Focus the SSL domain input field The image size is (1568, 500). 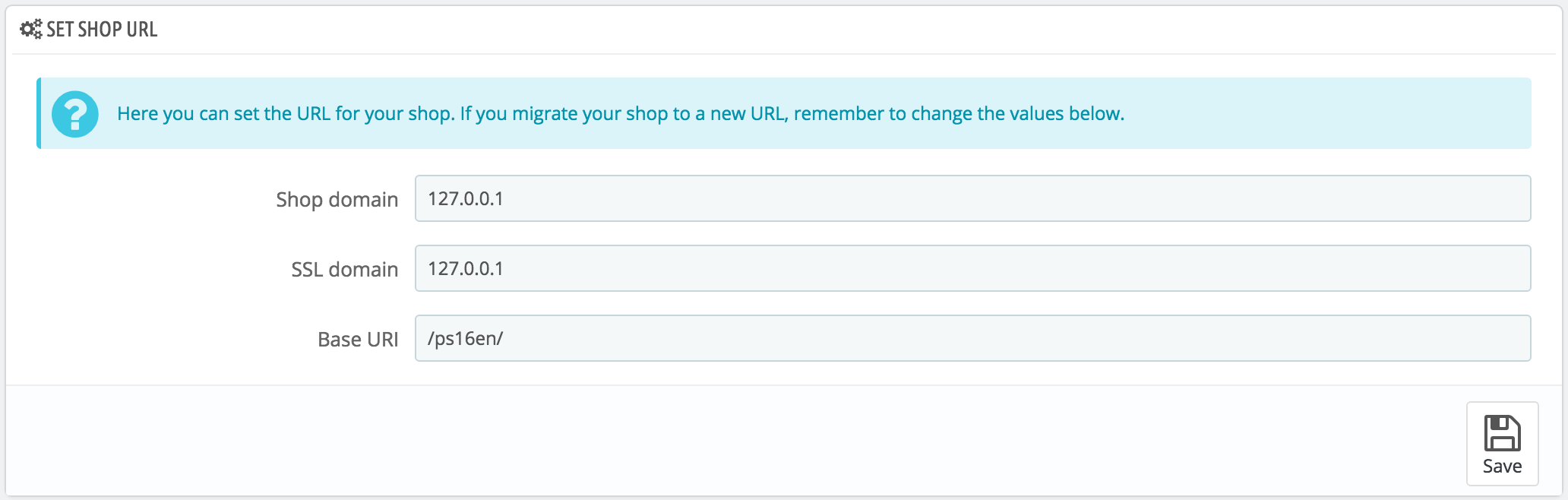tap(972, 268)
